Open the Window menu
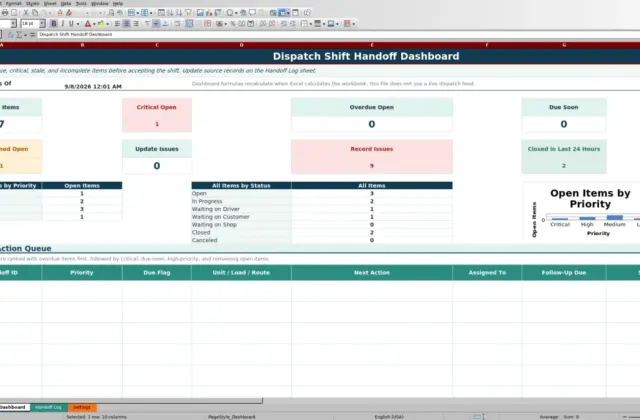The width and height of the screenshot is (640, 420). pyautogui.click(x=100, y=3)
